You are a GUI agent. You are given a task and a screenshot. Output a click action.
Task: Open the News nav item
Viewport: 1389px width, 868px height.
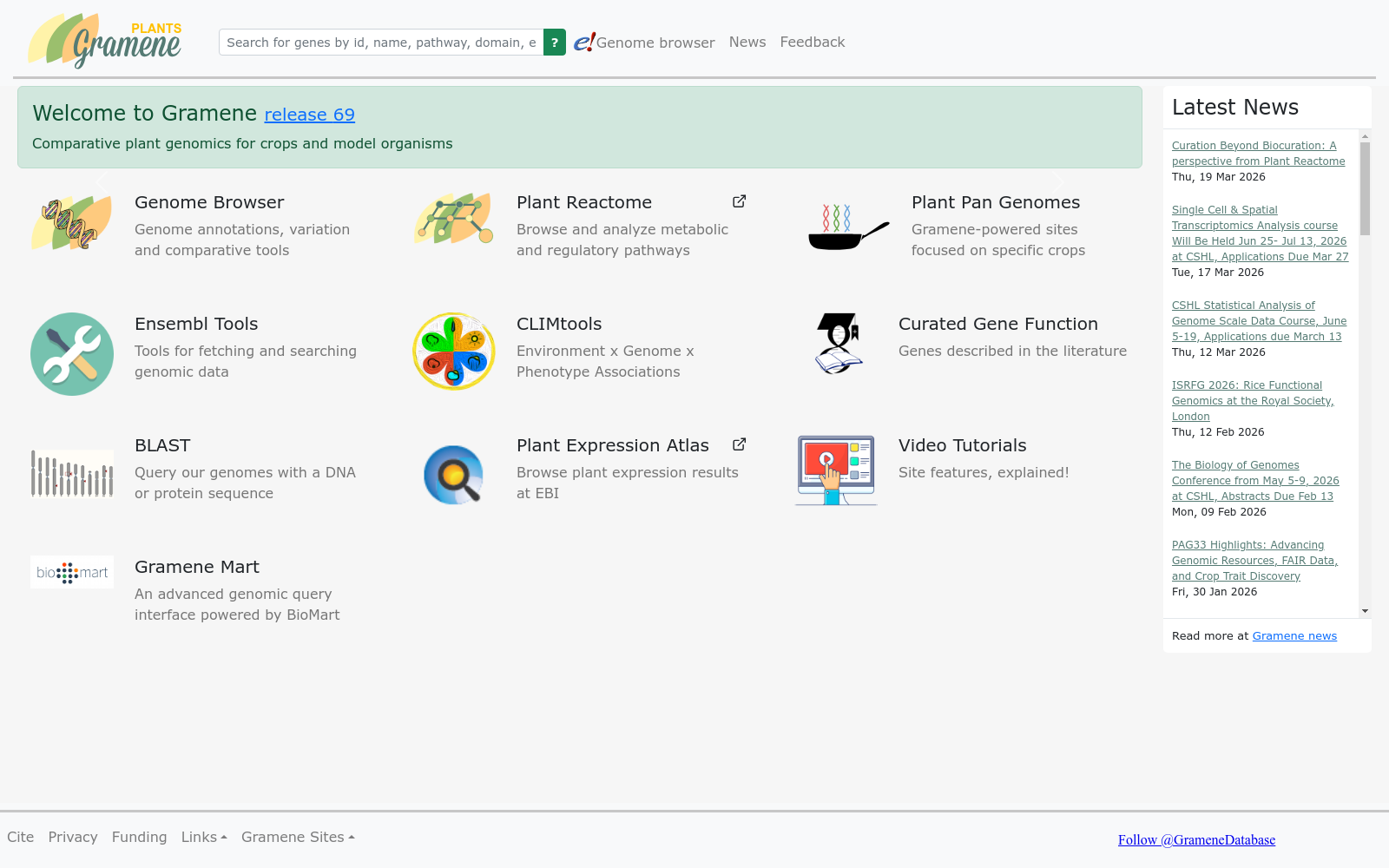pyautogui.click(x=747, y=42)
